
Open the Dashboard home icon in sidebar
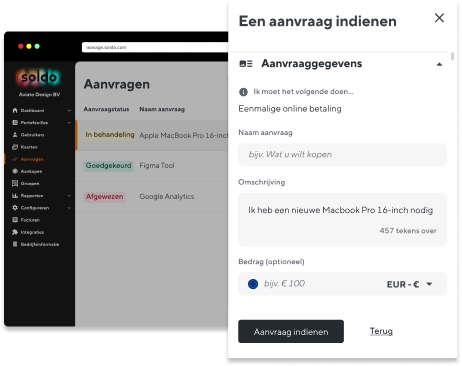point(15,110)
